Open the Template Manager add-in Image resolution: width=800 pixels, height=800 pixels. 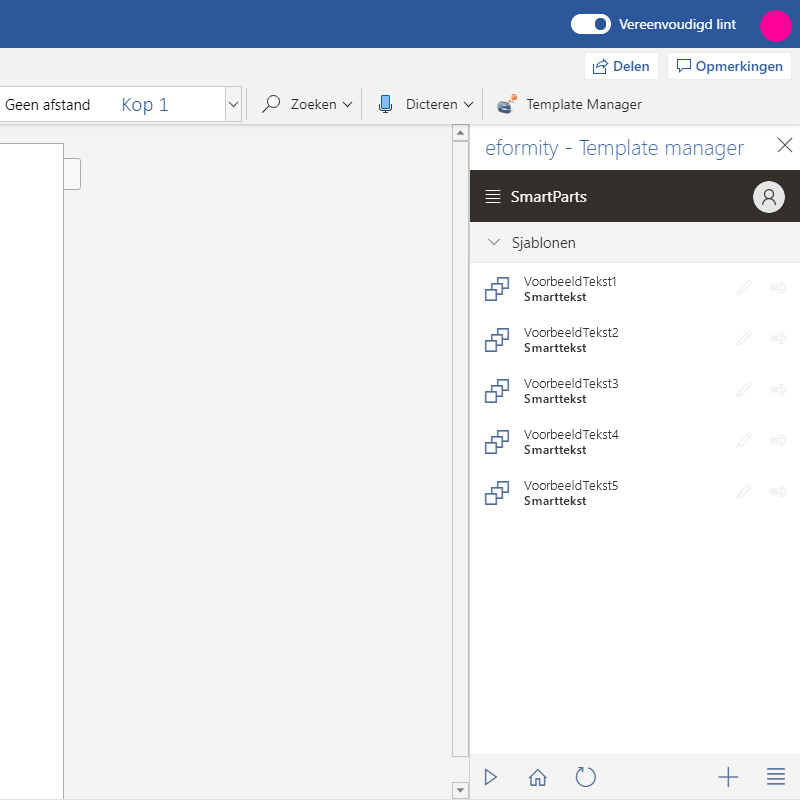(x=569, y=104)
